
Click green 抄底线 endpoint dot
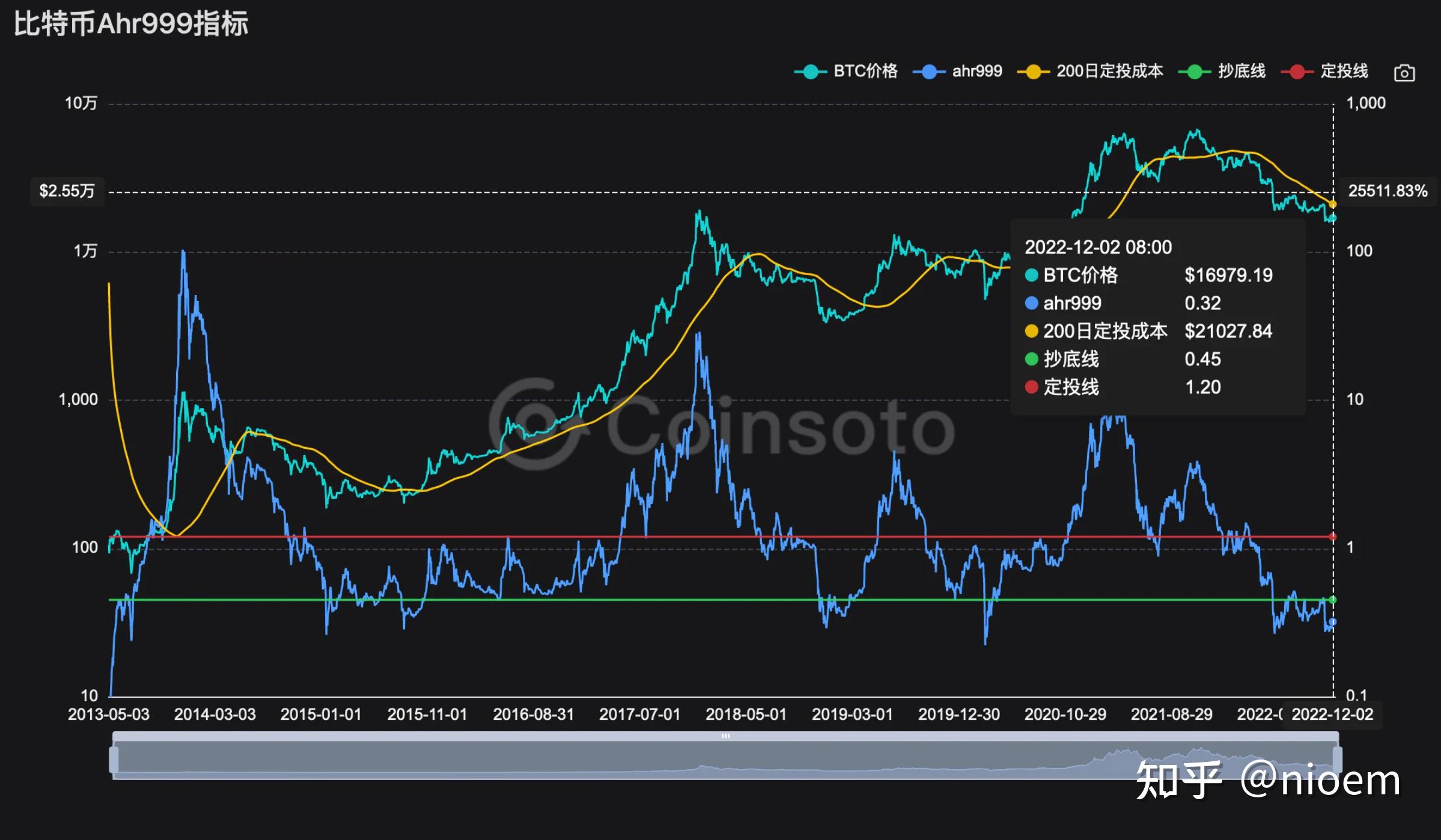click(x=1332, y=600)
